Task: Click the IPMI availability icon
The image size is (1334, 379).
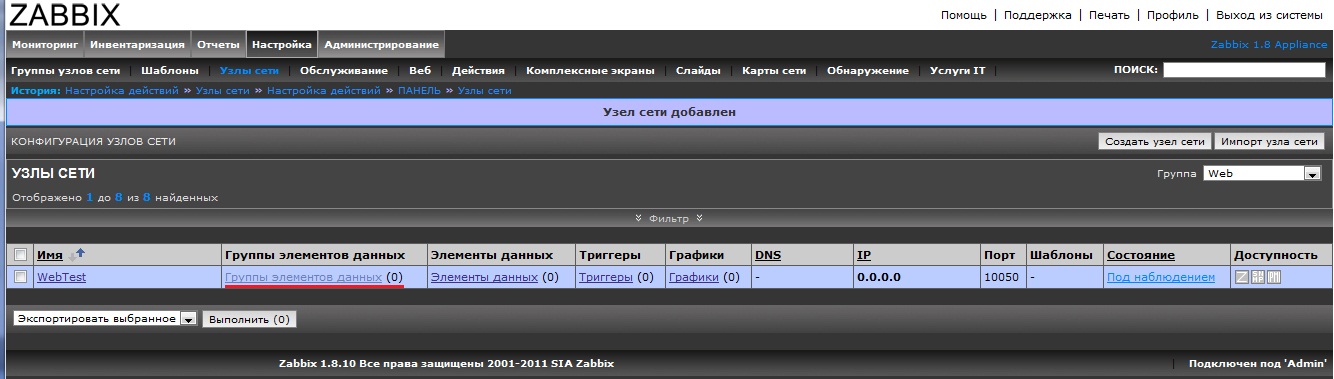Action: [1274, 277]
